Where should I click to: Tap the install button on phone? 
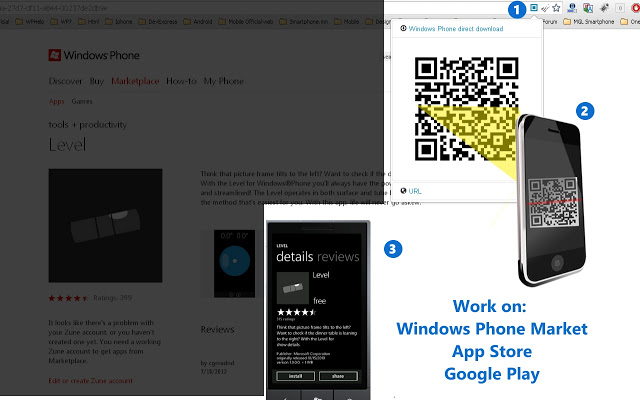(x=295, y=376)
